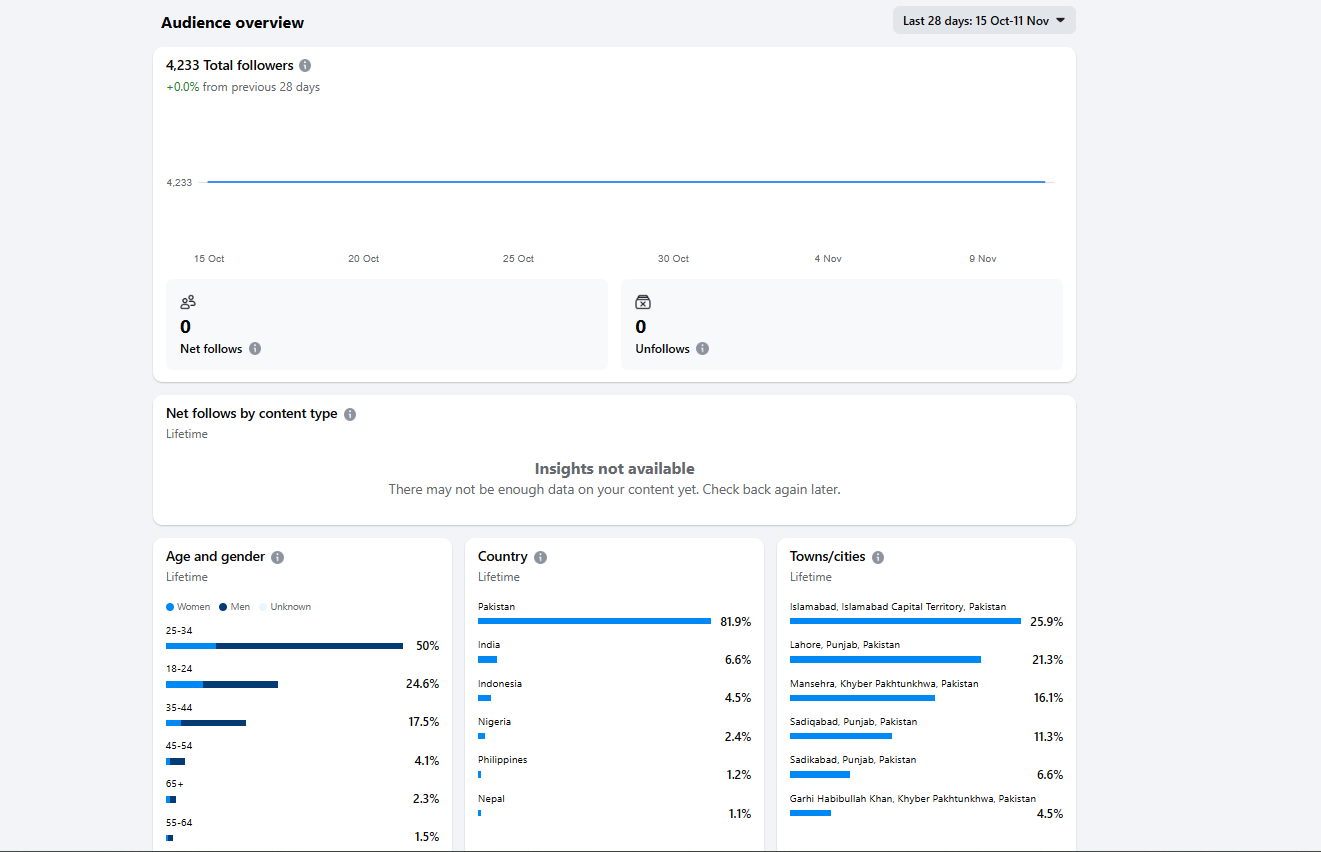
Task: Toggle the Women legend item
Action: (188, 607)
